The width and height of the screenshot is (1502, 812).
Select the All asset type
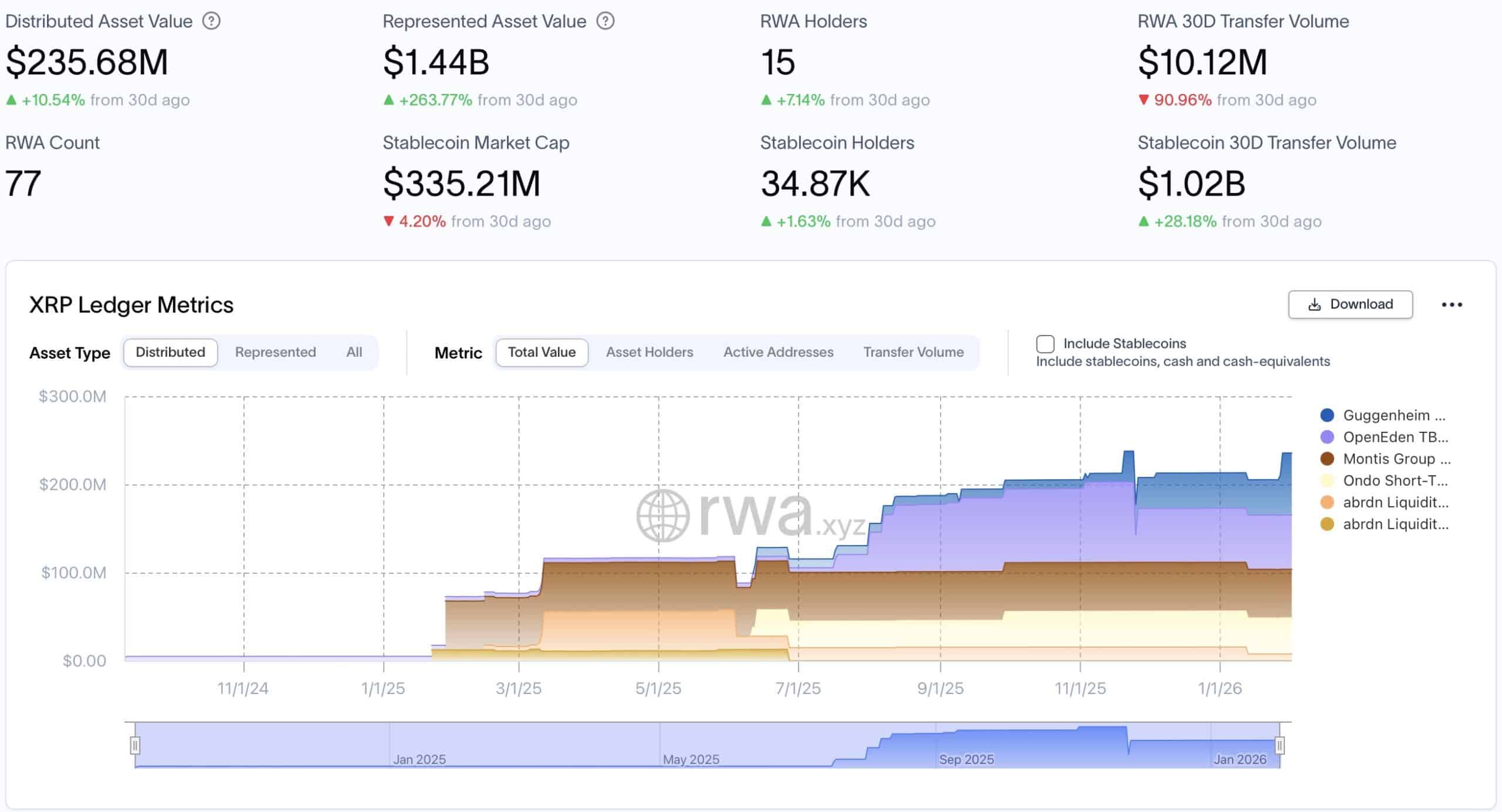tap(354, 352)
